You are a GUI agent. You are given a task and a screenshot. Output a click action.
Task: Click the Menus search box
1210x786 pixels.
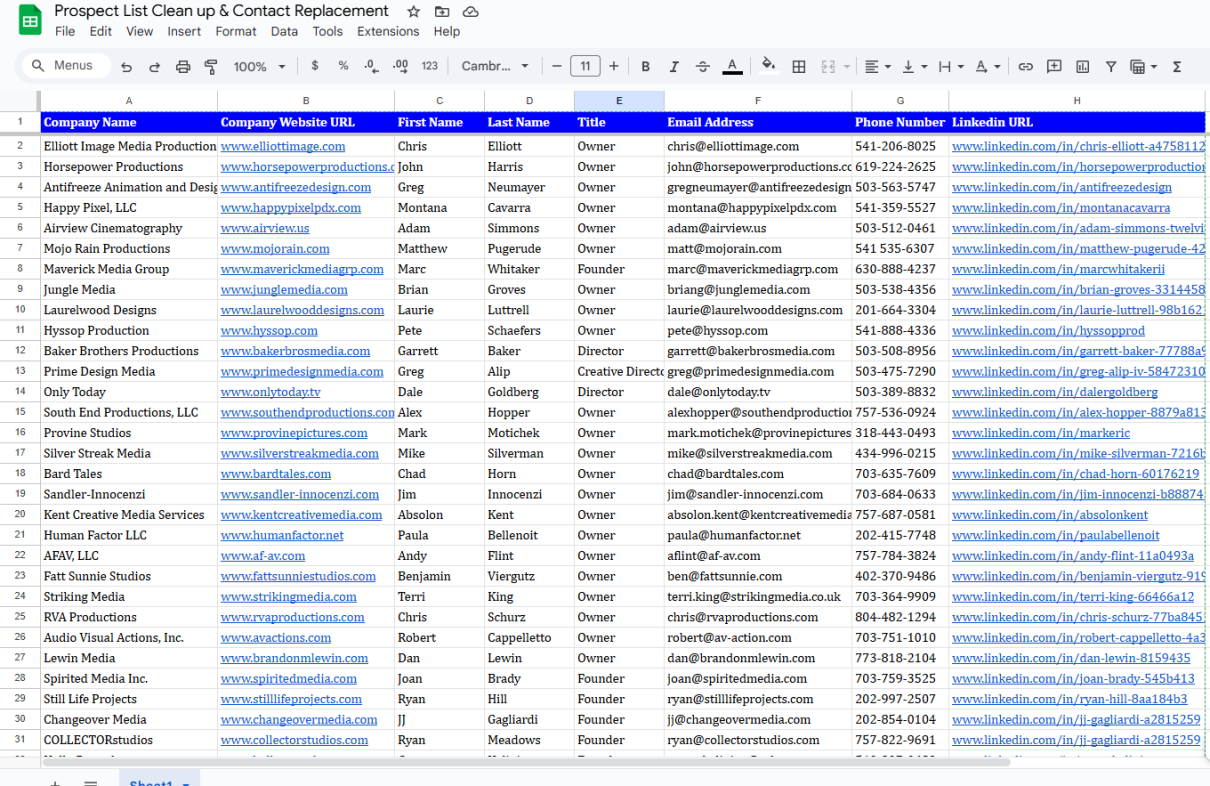click(65, 66)
